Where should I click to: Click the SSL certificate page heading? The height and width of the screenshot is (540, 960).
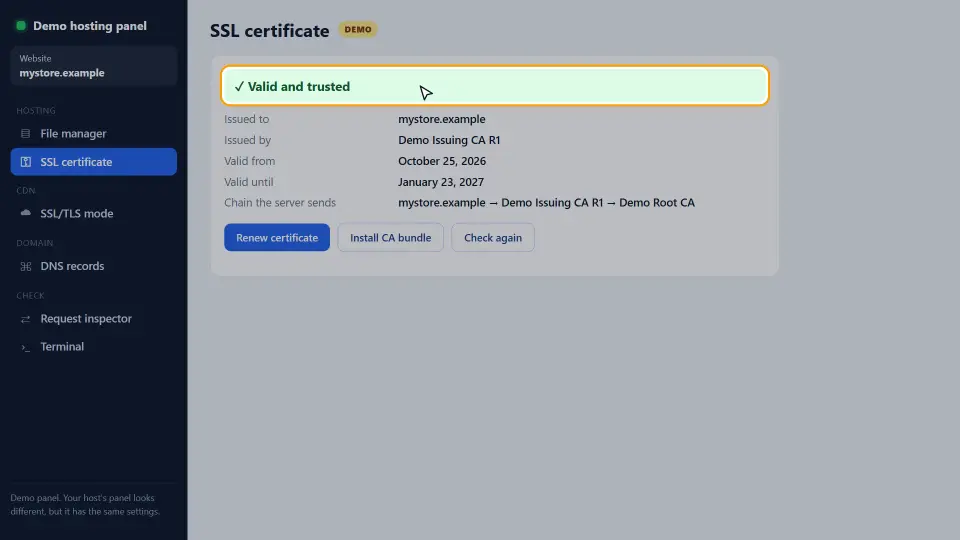[x=269, y=31]
